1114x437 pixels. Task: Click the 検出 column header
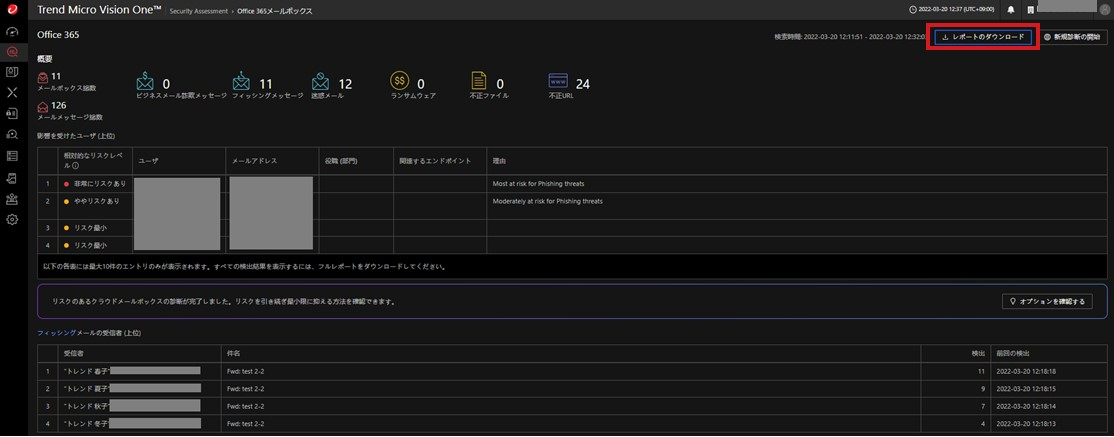click(978, 353)
